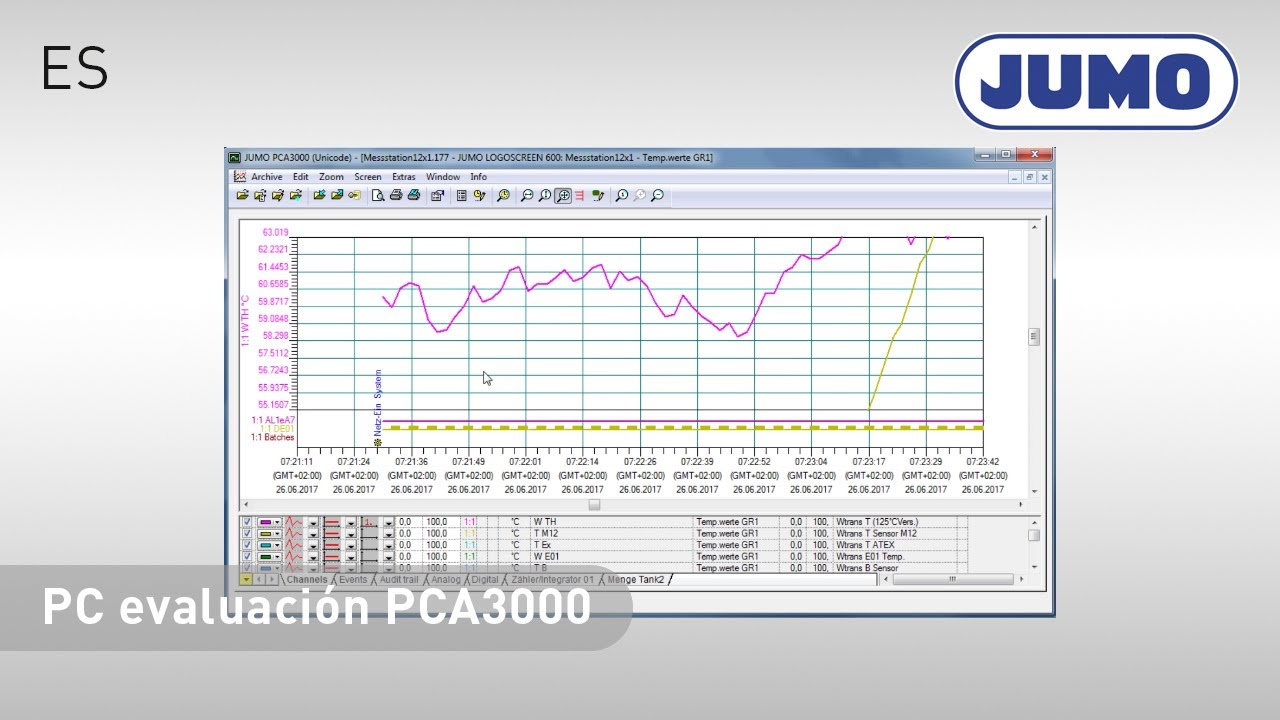Restore the inner chart window with restore button
This screenshot has height=720, width=1280.
coord(1030,177)
